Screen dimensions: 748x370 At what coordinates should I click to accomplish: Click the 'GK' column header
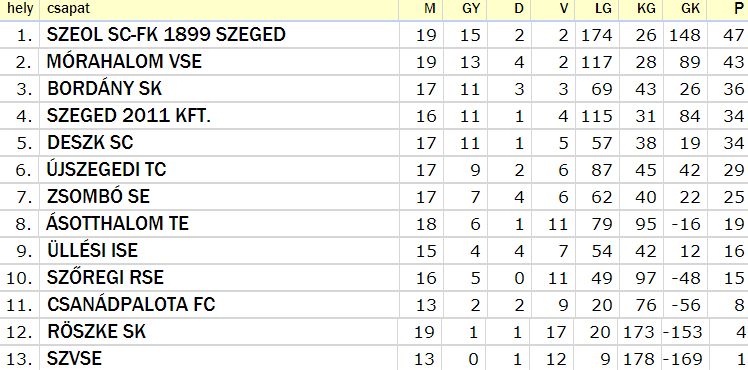pos(691,10)
